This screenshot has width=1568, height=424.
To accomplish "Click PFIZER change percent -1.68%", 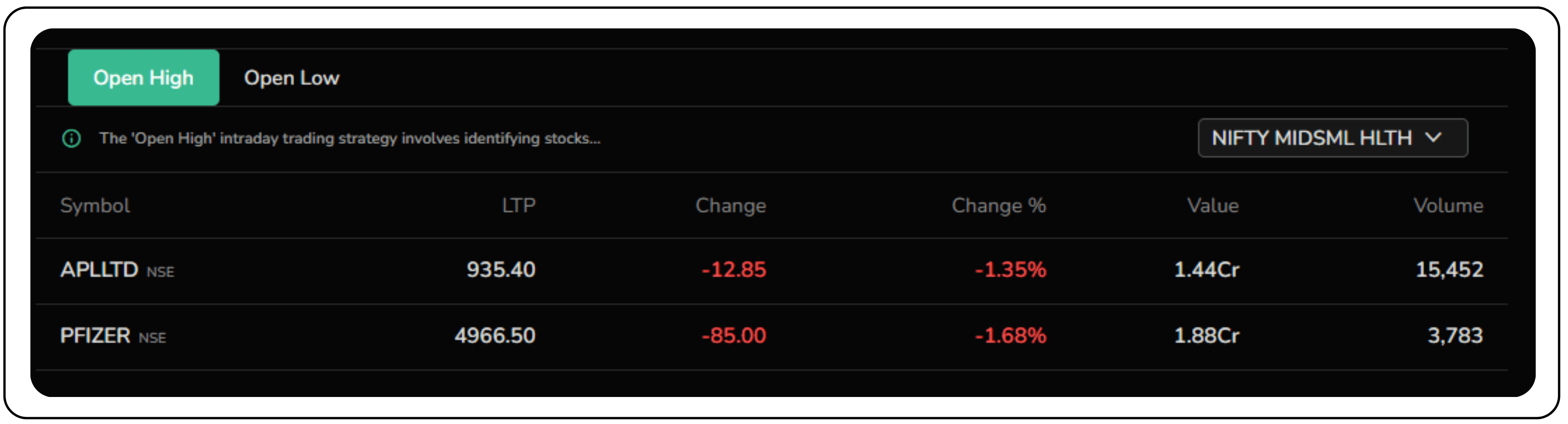I will coord(1010,335).
